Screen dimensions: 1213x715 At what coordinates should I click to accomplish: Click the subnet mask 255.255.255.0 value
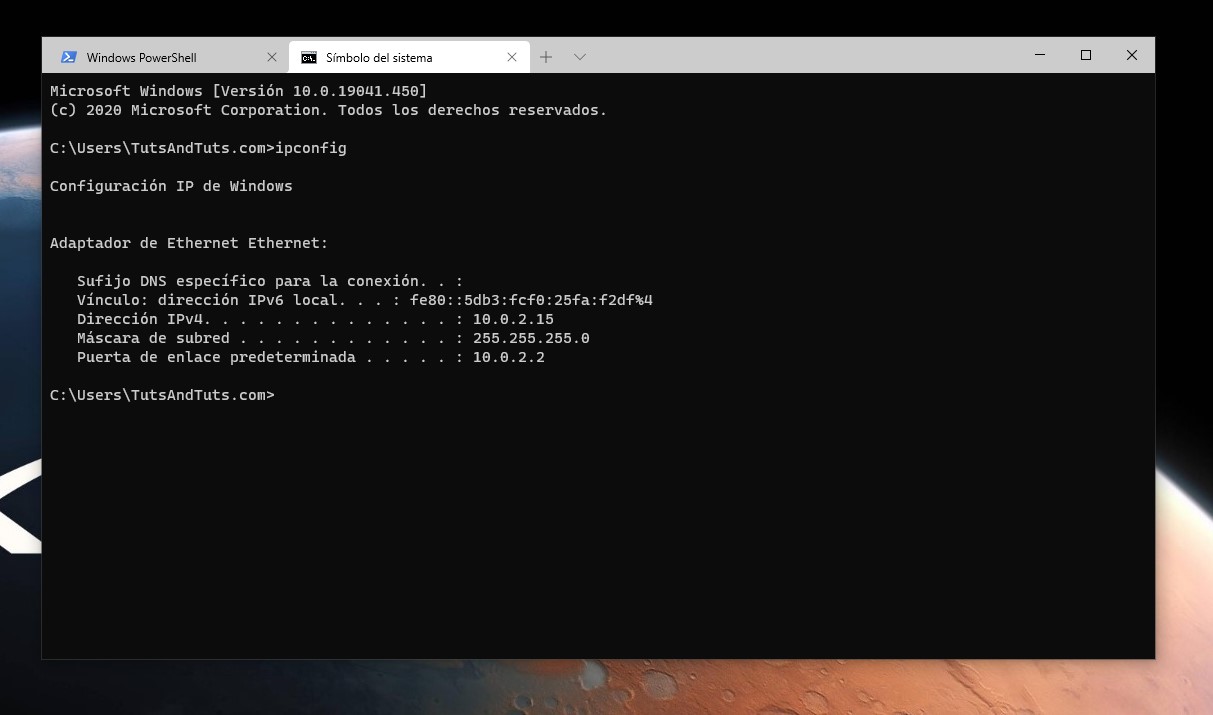(531, 337)
